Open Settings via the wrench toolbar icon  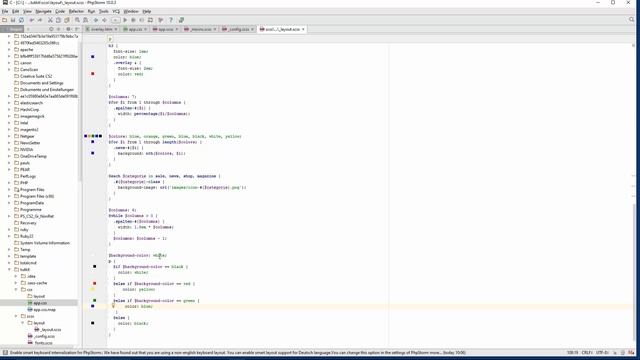click(161, 20)
